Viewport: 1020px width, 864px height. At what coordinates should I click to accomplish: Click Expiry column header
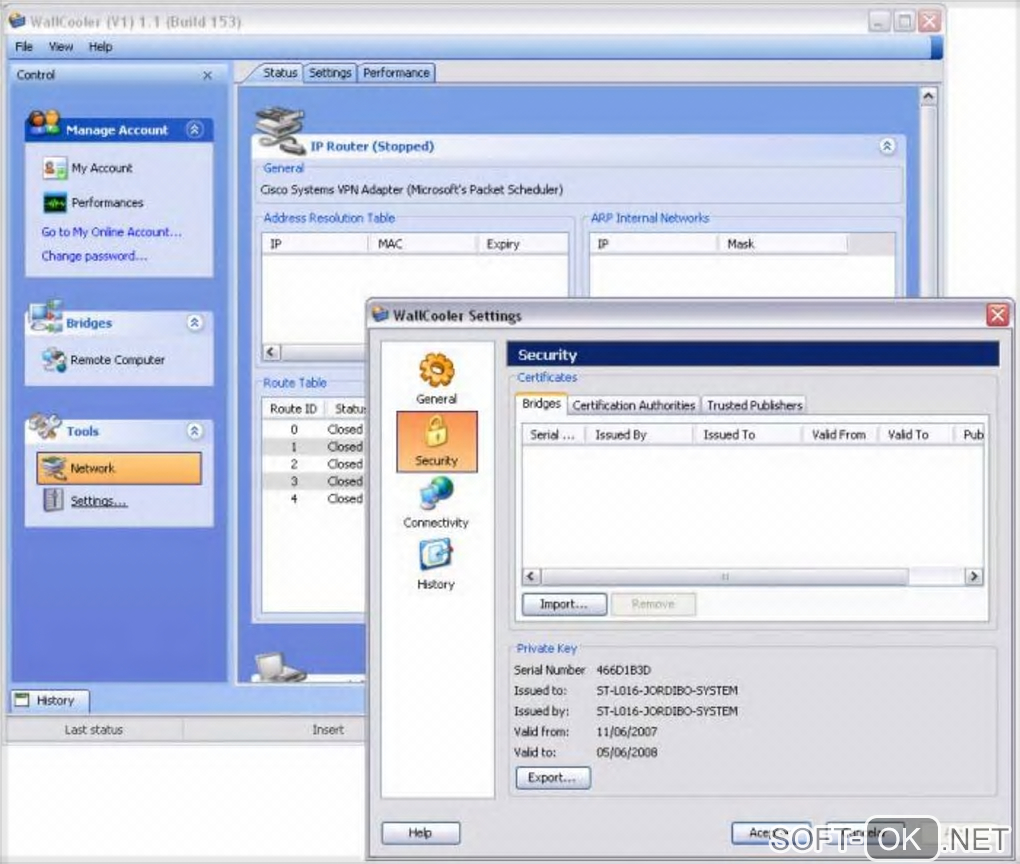click(x=523, y=244)
